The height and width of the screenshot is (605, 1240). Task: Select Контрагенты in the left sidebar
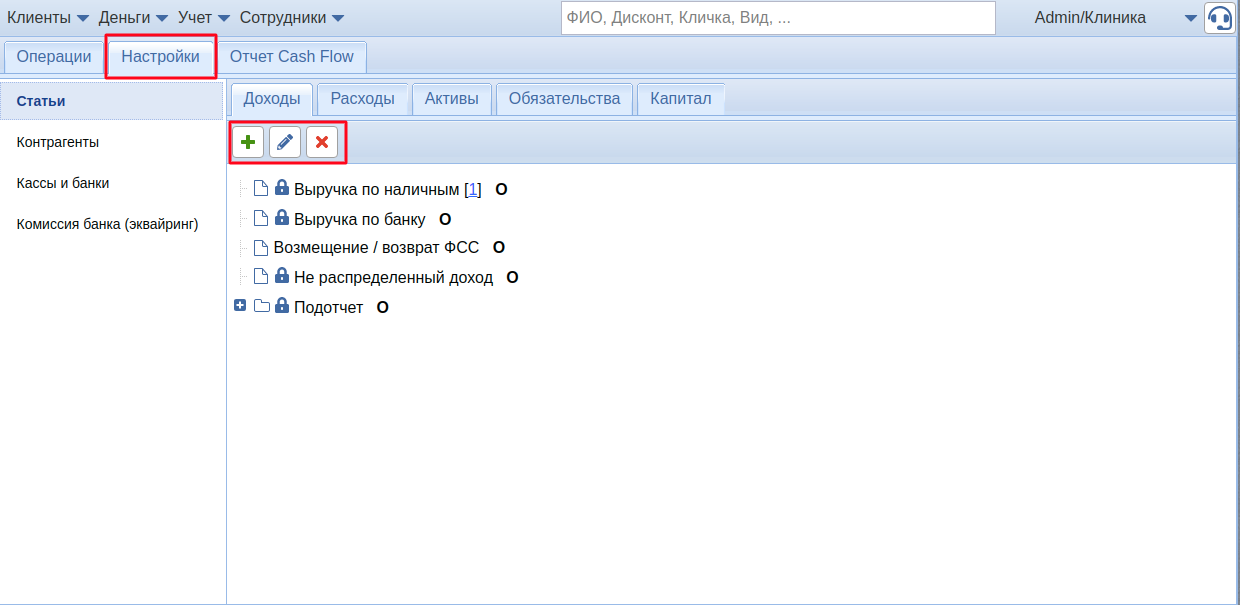[58, 142]
